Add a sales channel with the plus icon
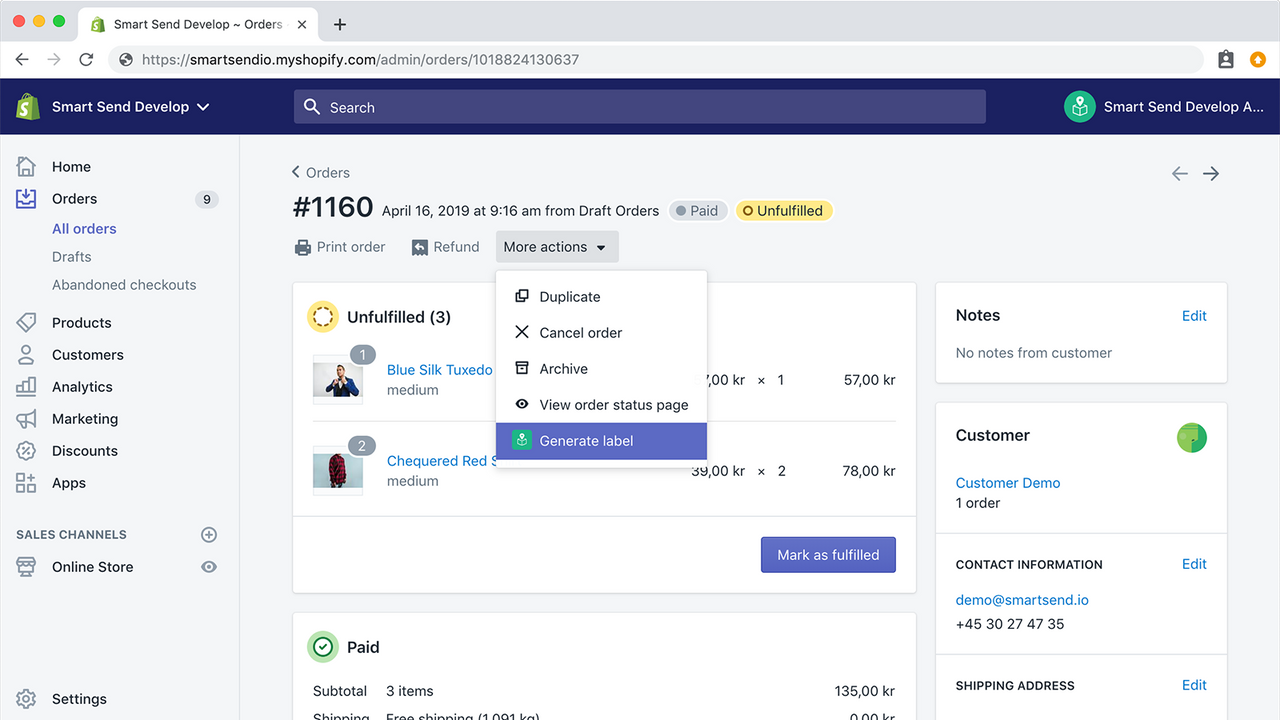This screenshot has height=720, width=1280. (x=209, y=534)
